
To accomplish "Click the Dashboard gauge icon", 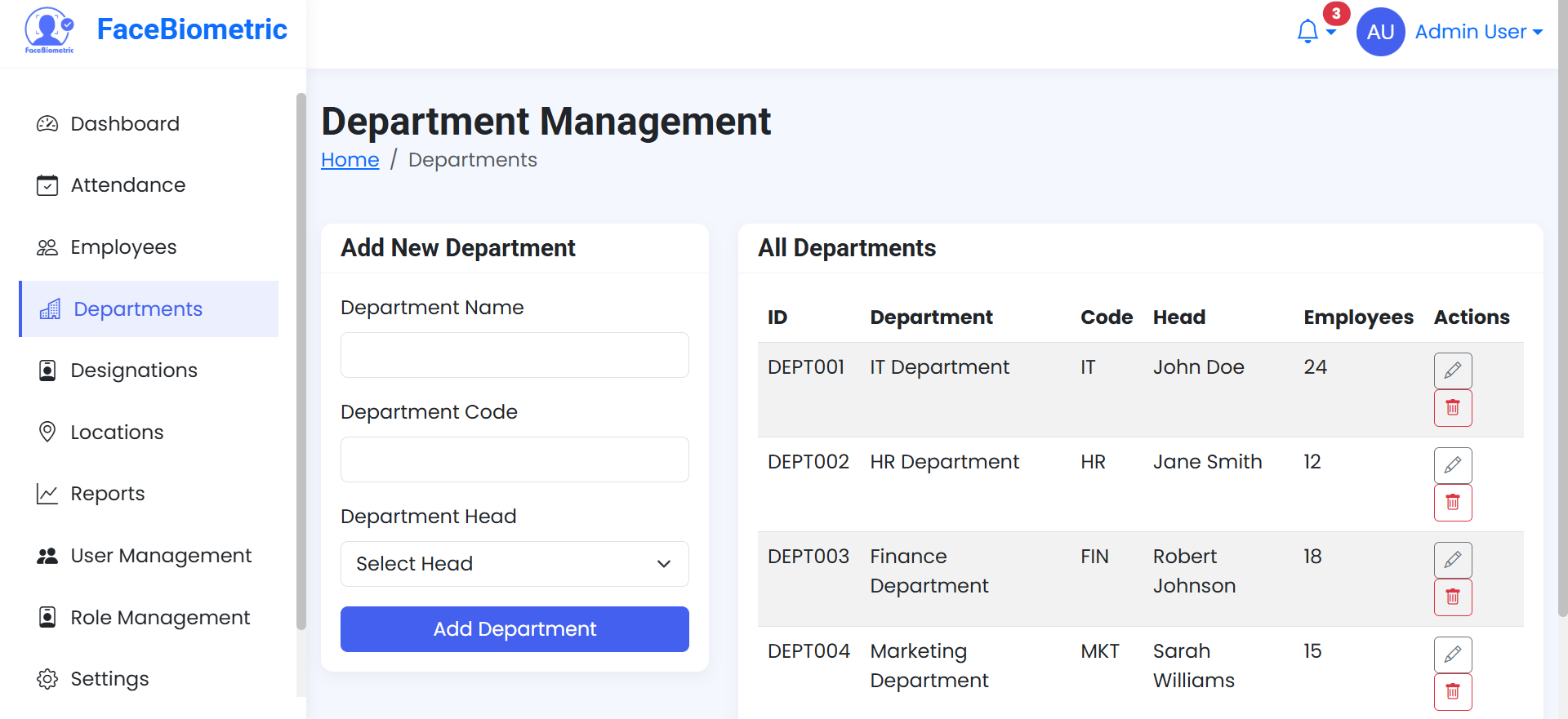I will click(x=47, y=123).
